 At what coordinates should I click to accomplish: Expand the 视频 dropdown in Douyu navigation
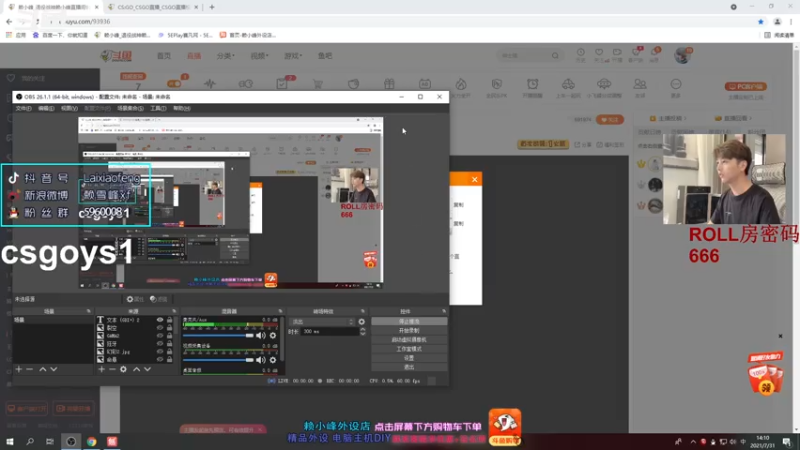(x=259, y=56)
